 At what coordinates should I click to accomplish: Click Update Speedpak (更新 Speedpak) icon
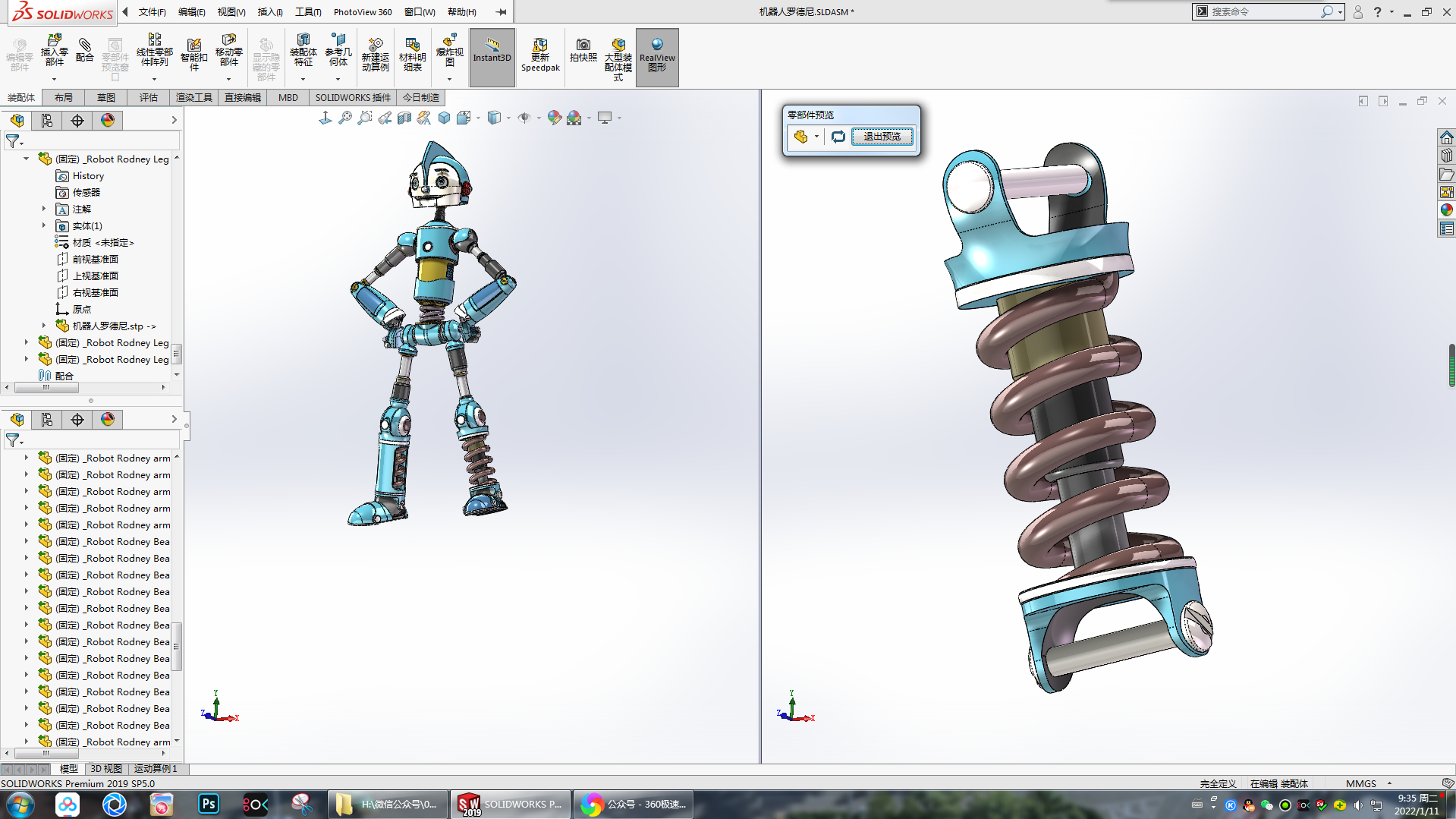pyautogui.click(x=540, y=55)
